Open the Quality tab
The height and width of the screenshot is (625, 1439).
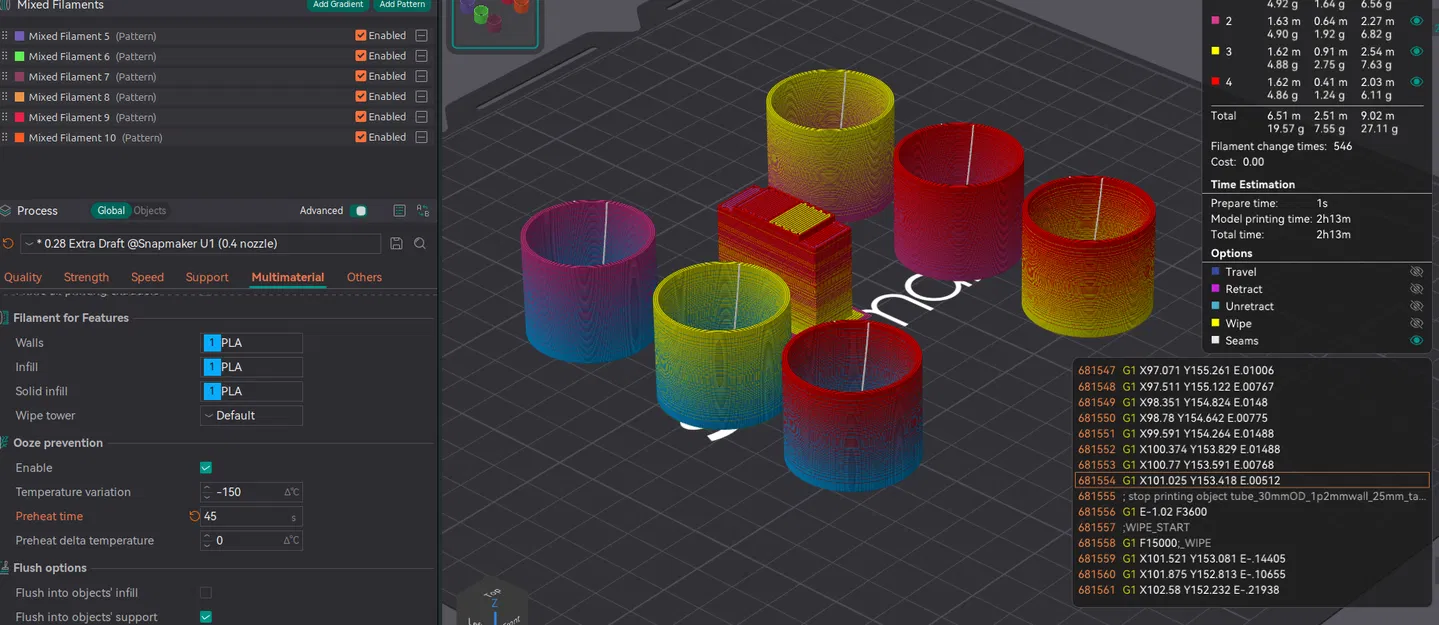23,277
